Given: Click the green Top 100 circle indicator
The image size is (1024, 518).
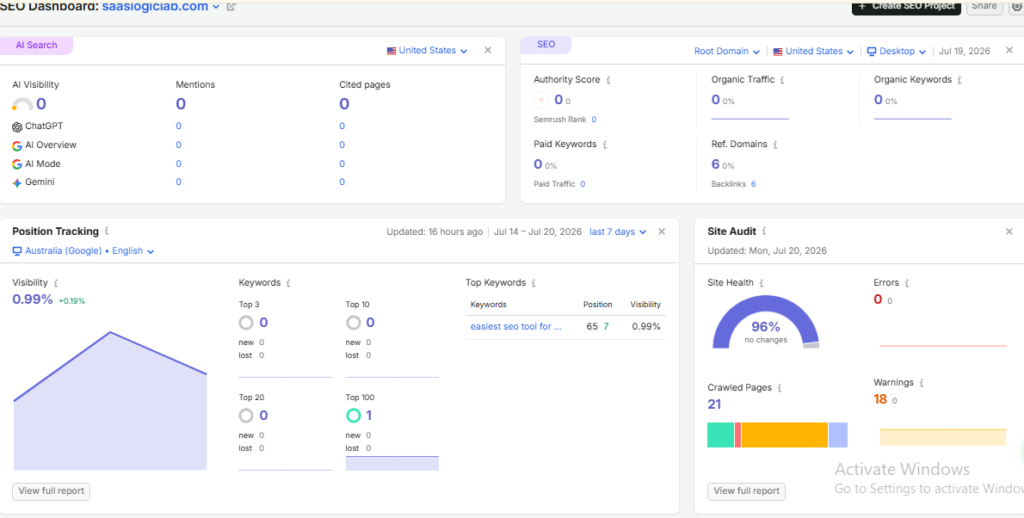Looking at the screenshot, I should [353, 415].
